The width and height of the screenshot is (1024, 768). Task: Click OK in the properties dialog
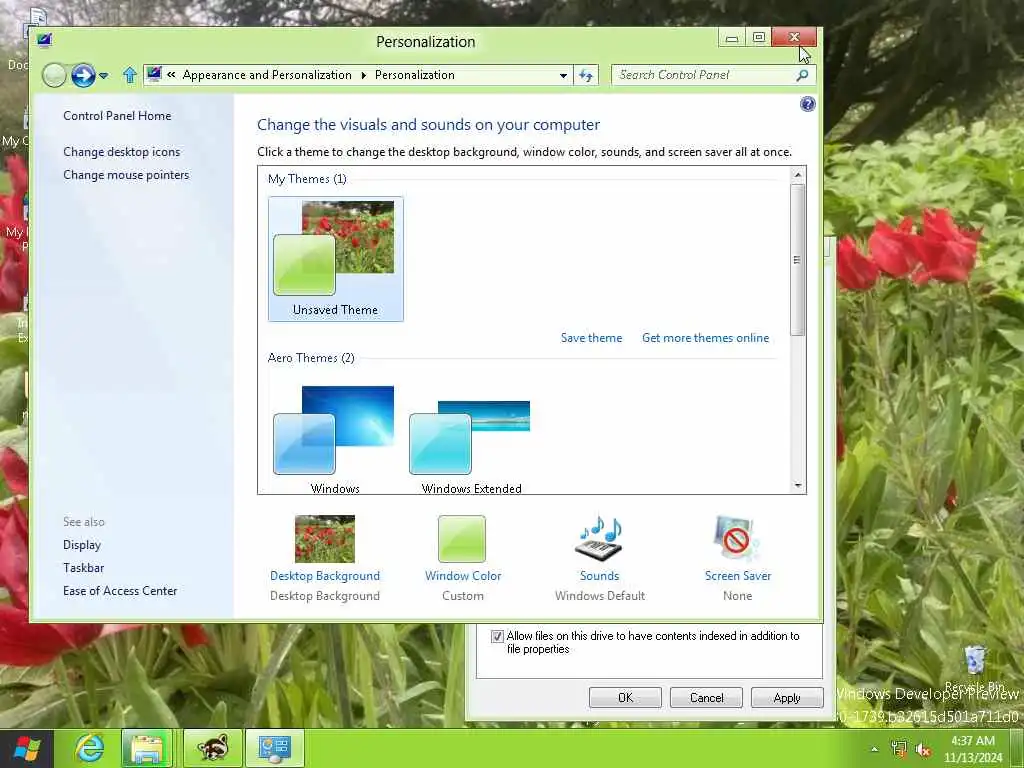pos(625,697)
